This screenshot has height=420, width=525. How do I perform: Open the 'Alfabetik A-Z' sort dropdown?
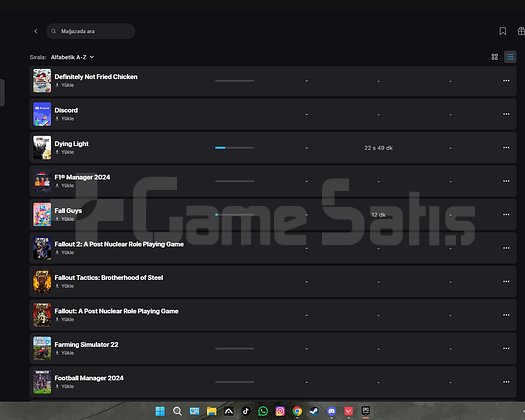[72, 57]
